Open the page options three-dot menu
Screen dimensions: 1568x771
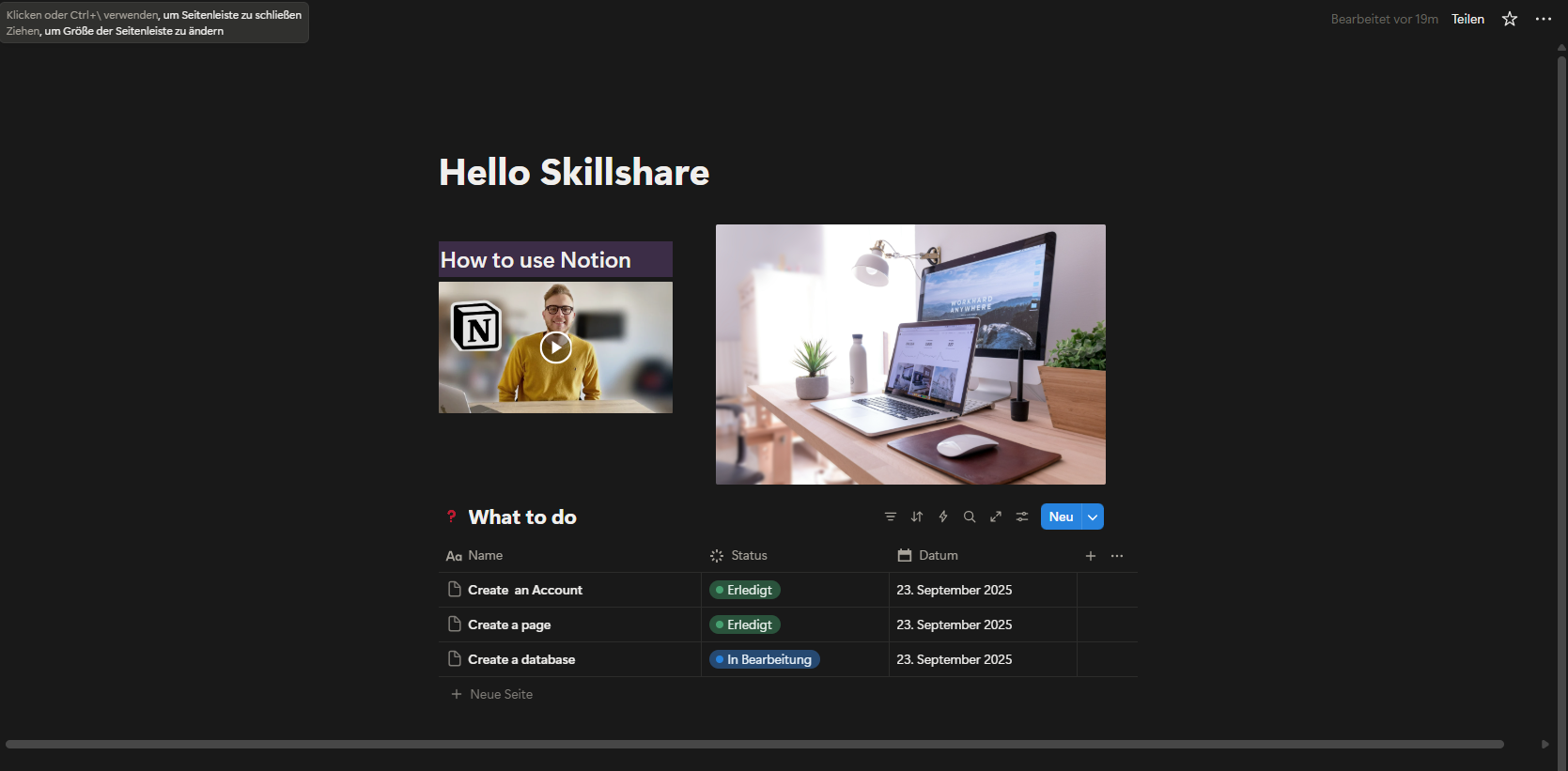(1544, 19)
